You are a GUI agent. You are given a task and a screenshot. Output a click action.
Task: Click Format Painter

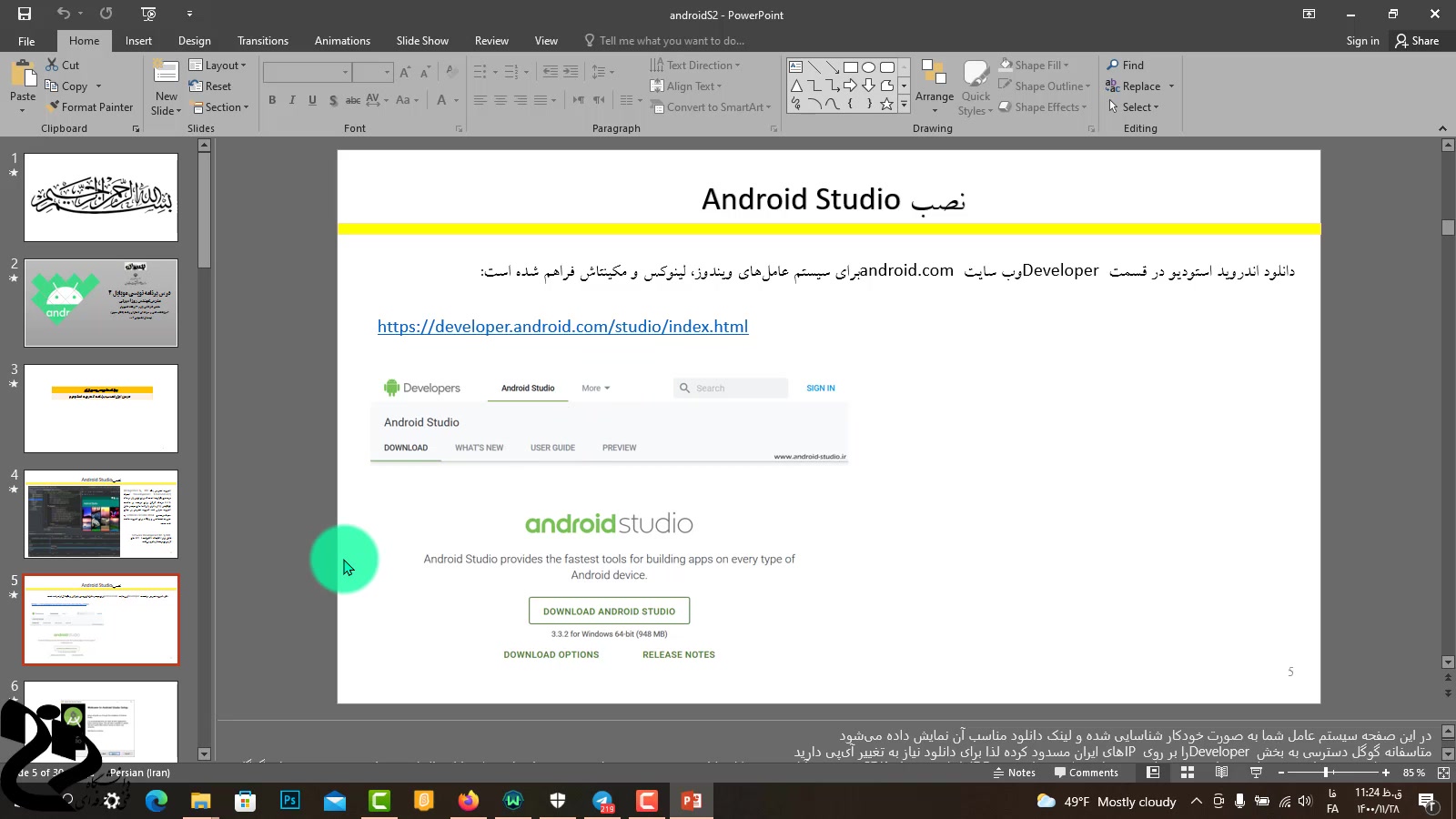(90, 107)
